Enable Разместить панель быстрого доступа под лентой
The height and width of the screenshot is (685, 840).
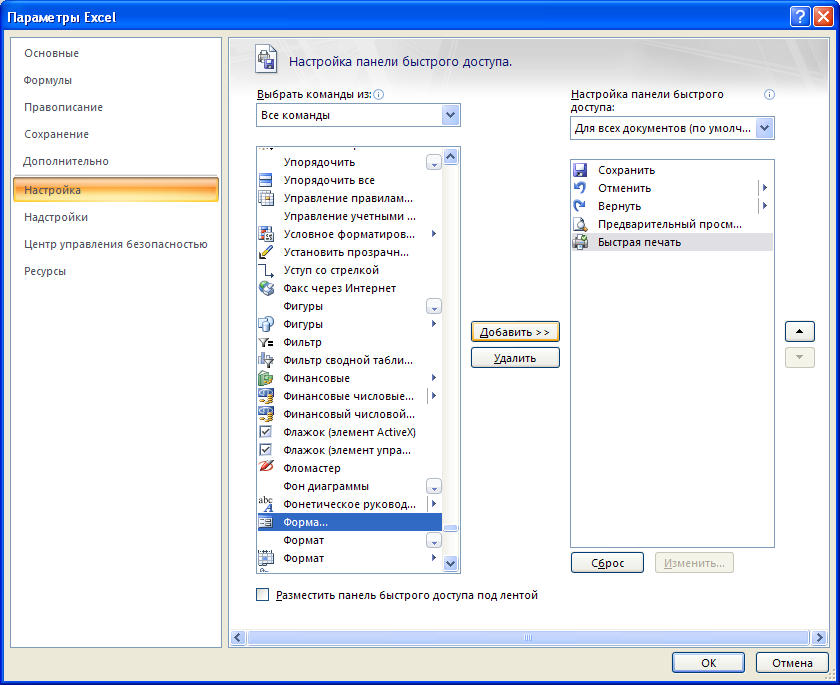pos(262,594)
